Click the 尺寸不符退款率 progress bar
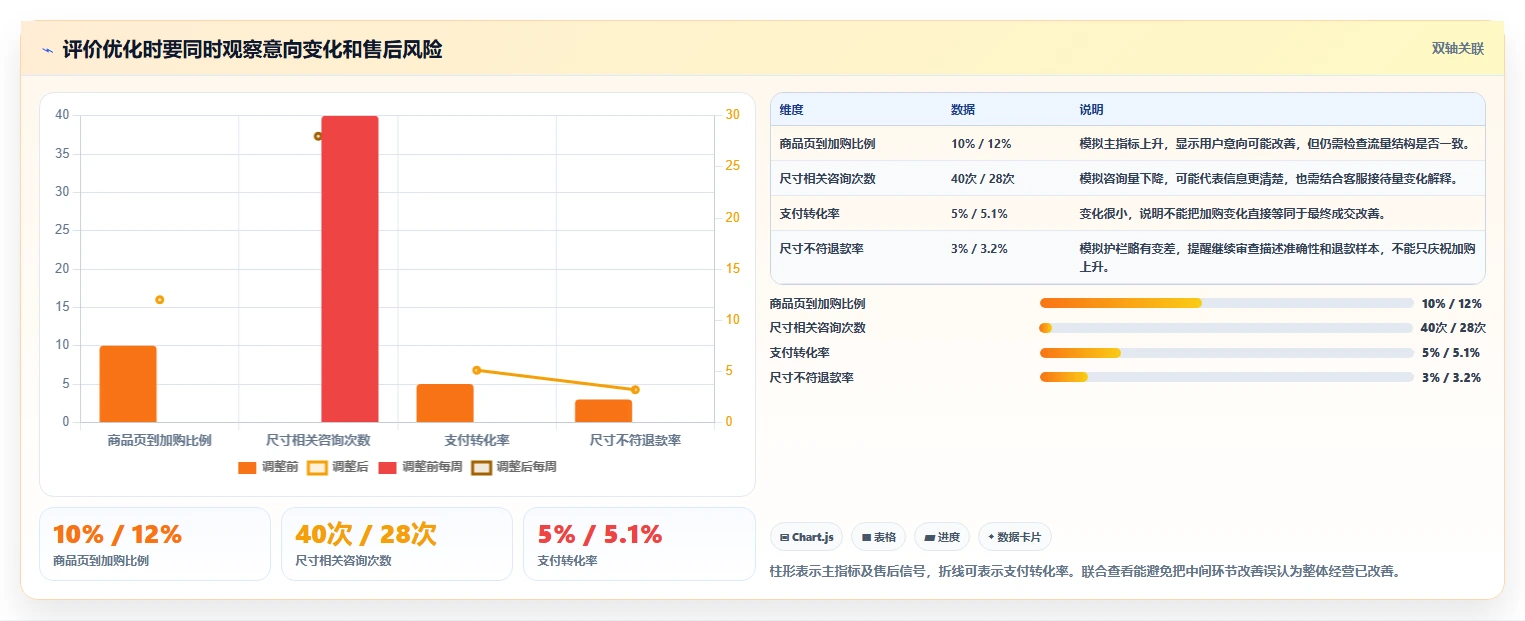 (x=1227, y=377)
